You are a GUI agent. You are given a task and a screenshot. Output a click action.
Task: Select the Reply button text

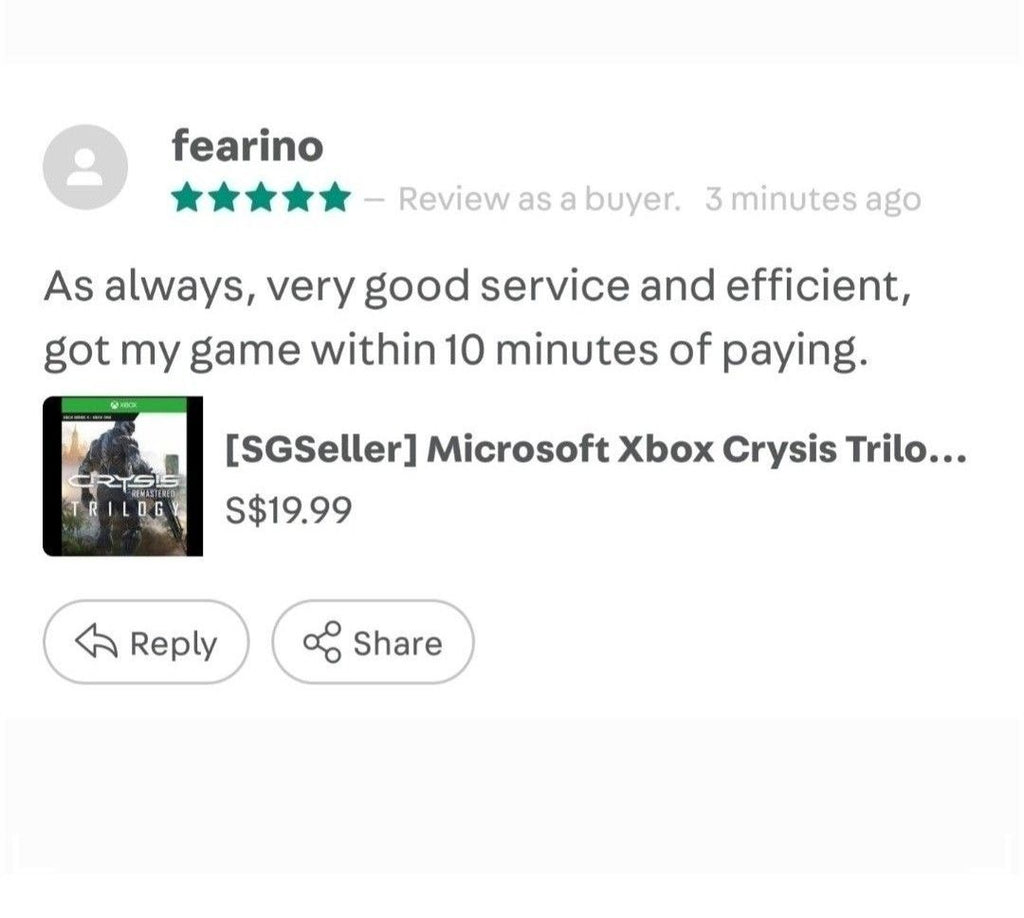tap(173, 645)
